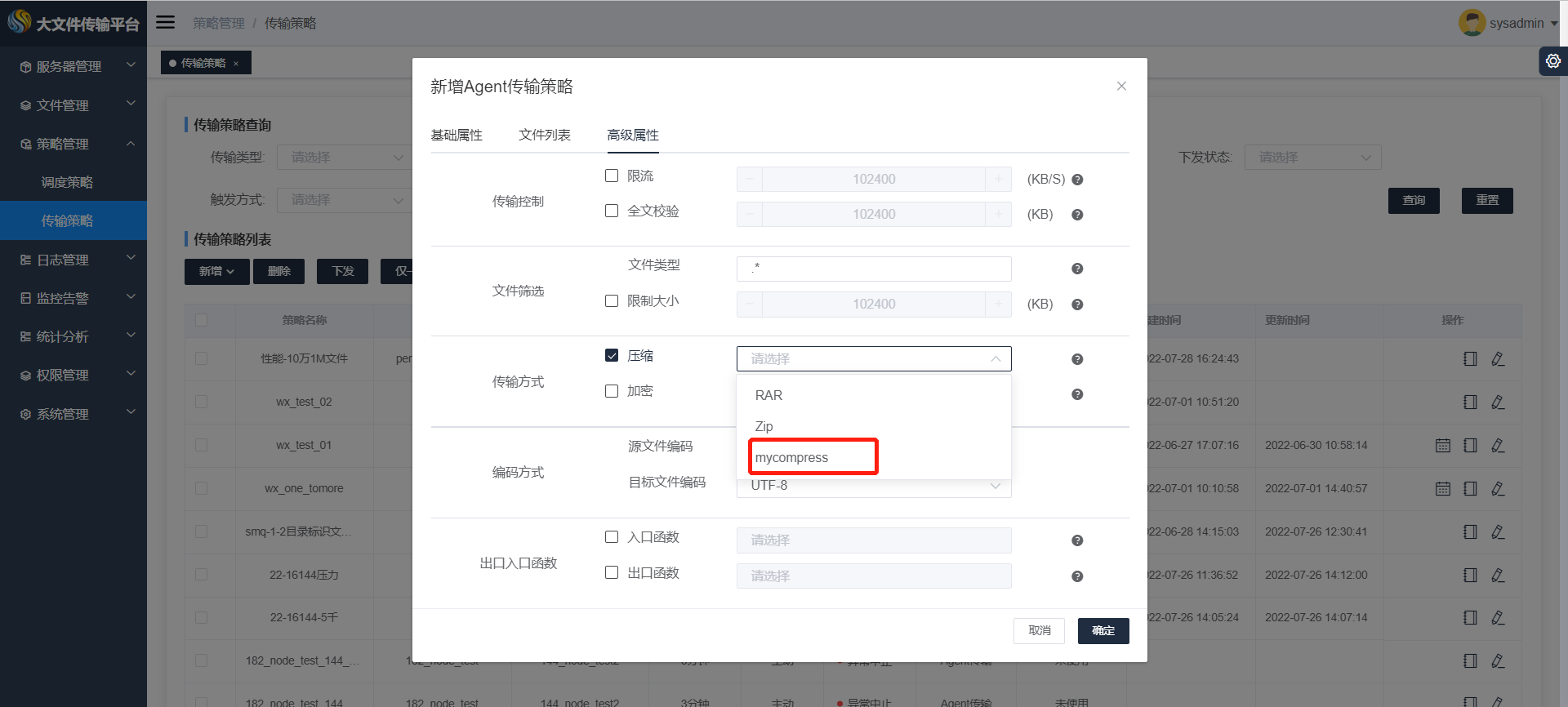Uncheck the 压缩 checkbox
The image size is (1568, 707).
[612, 355]
